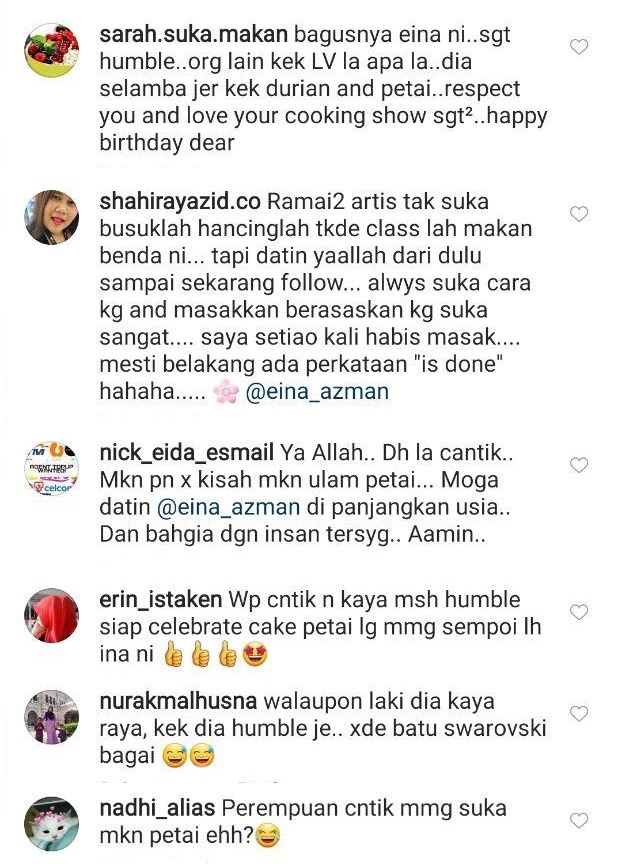Viewport: 622px width, 864px height.
Task: Open nurakmalhusna's profile photo
Action: pos(52,717)
